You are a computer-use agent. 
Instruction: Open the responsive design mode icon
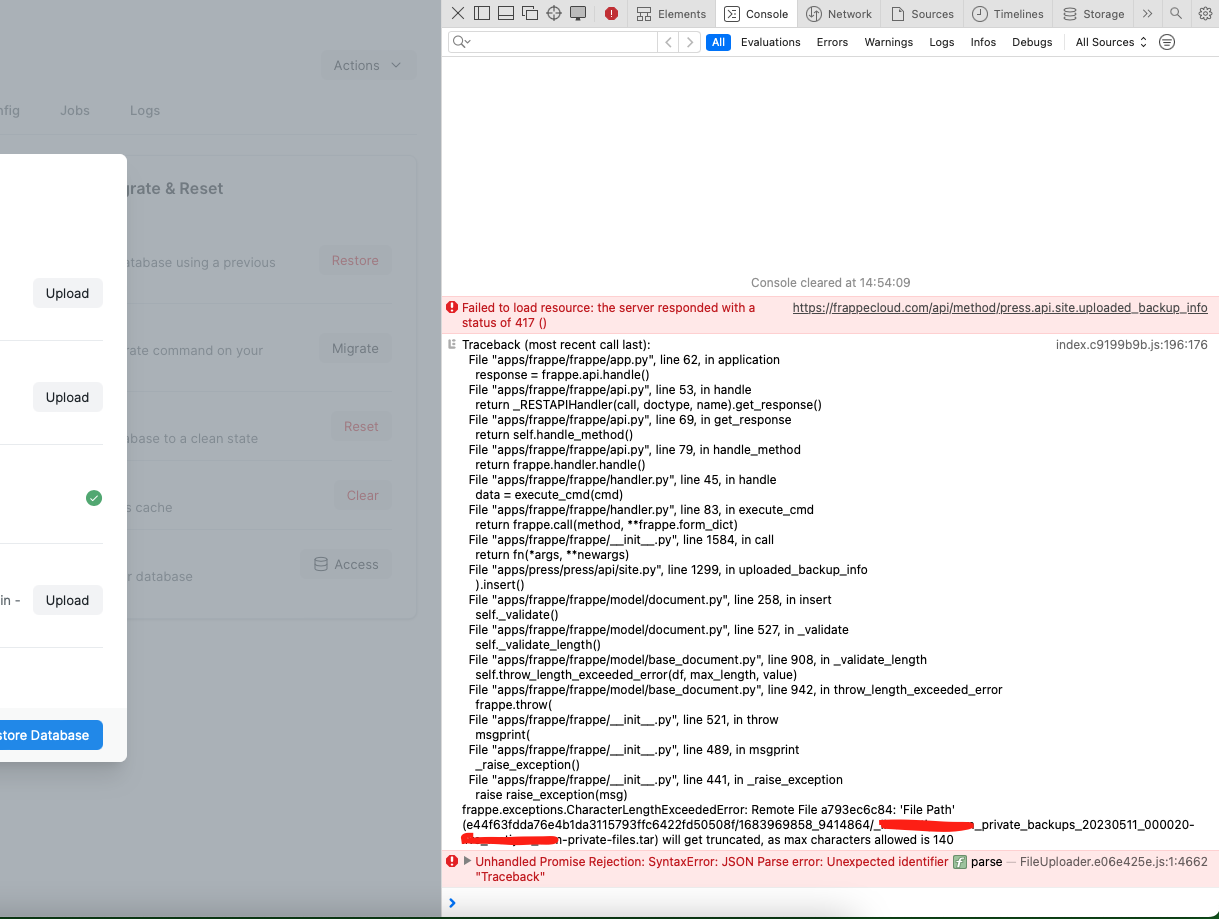pyautogui.click(x=579, y=14)
